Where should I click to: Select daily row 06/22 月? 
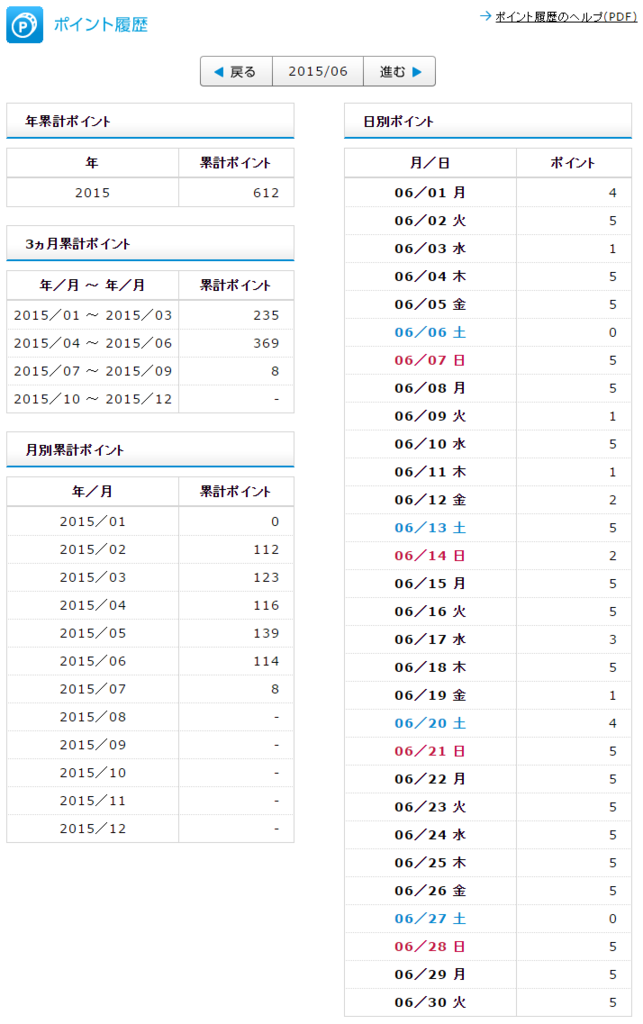pos(488,778)
